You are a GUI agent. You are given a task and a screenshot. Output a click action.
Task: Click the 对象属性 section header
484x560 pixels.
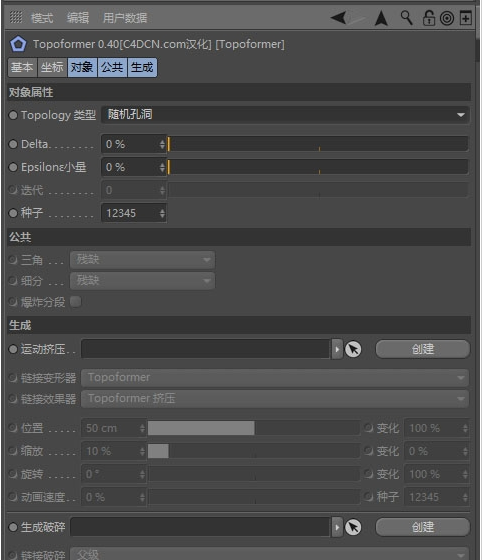click(239, 92)
